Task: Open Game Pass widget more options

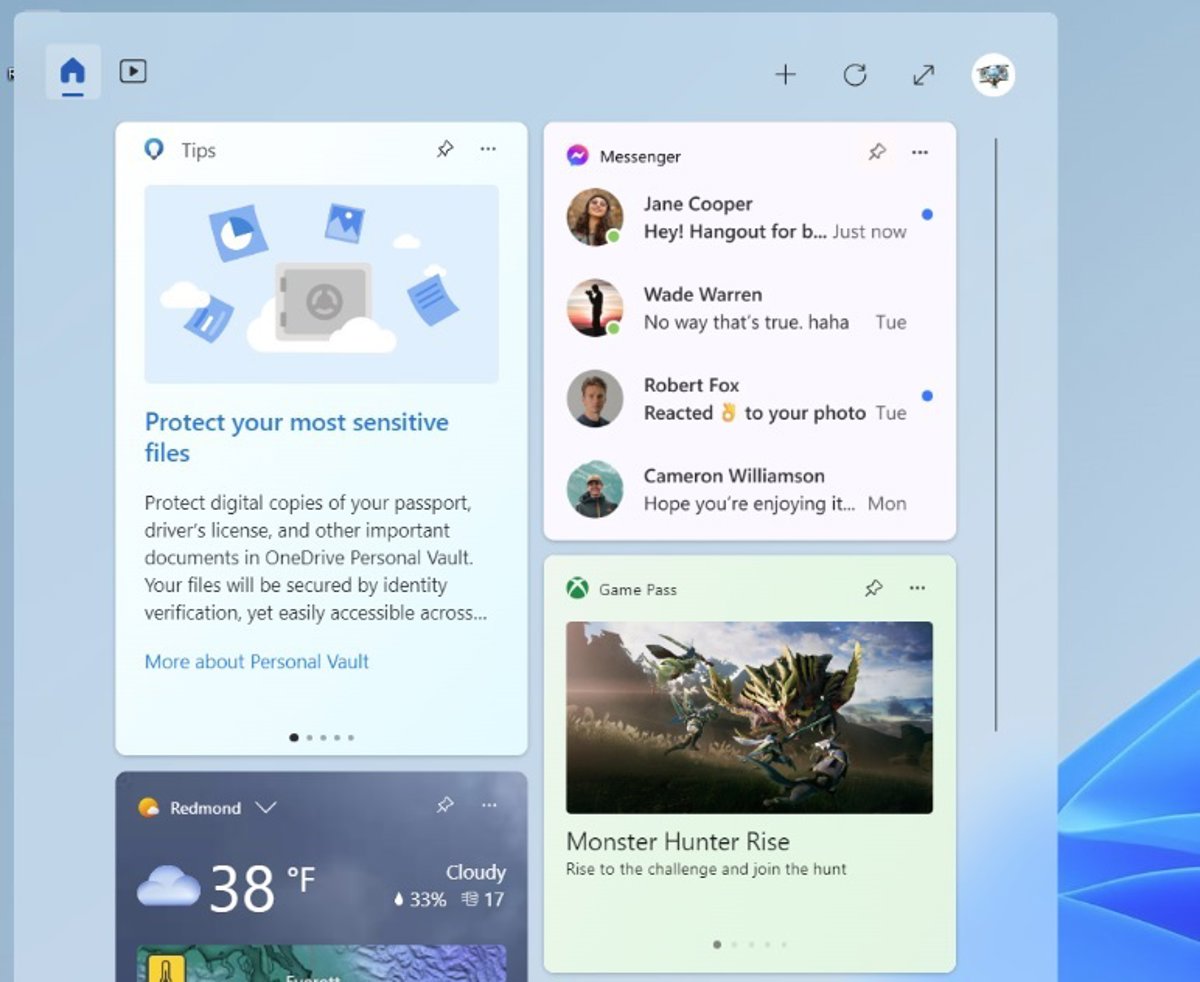Action: 918,588
